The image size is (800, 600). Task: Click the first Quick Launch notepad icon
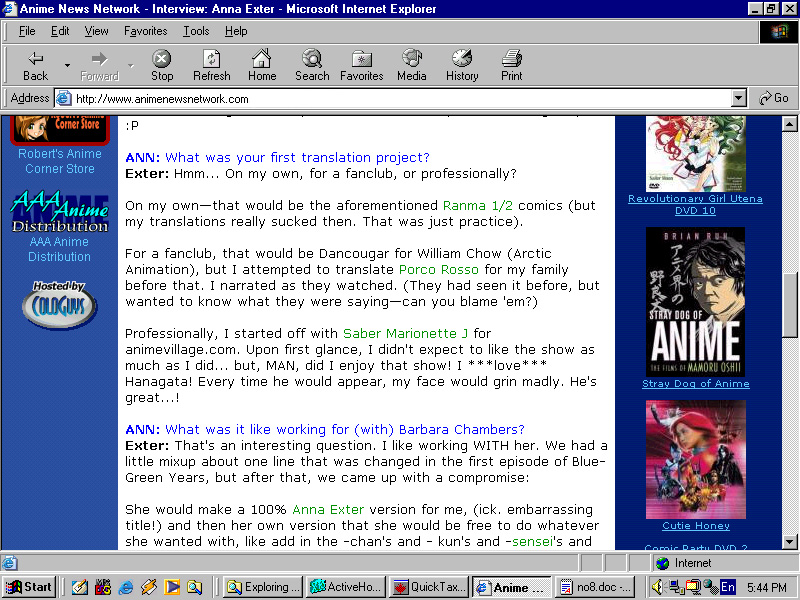[x=80, y=587]
